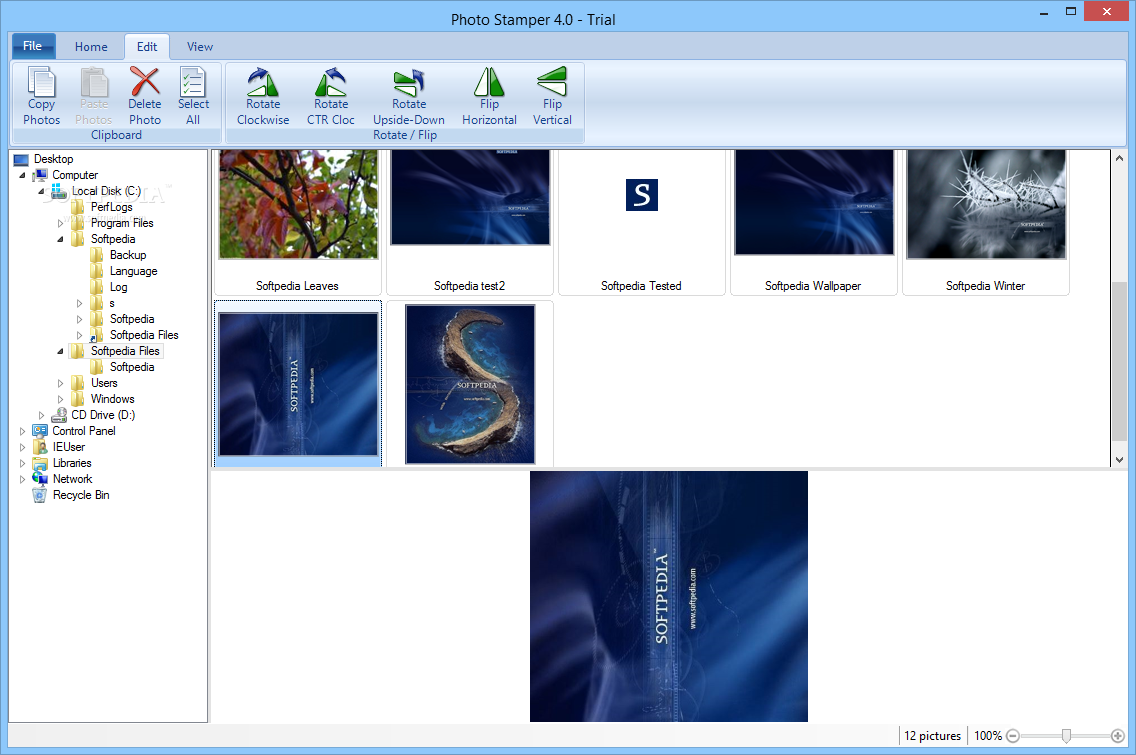The height and width of the screenshot is (755, 1136).
Task: Expand the Program Files folder
Action: tap(60, 223)
